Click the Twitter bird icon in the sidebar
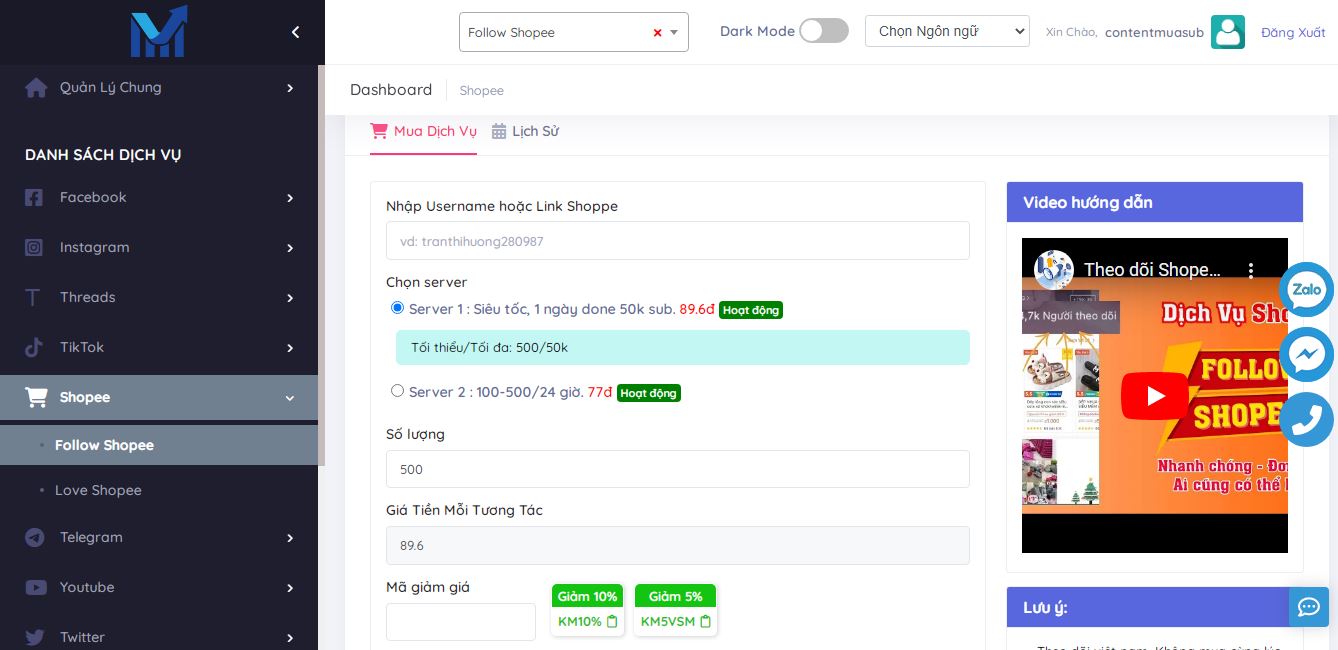The image size is (1338, 650). [35, 638]
